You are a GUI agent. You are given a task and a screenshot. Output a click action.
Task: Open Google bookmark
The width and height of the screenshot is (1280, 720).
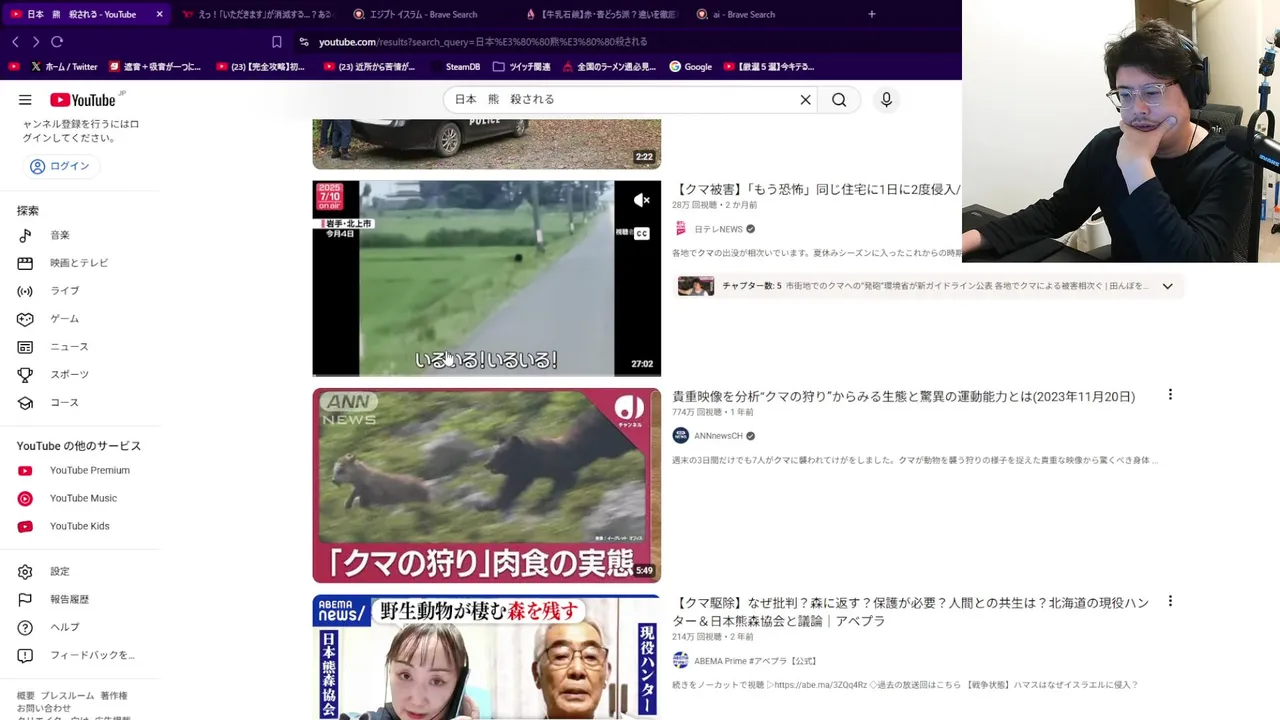(691, 67)
